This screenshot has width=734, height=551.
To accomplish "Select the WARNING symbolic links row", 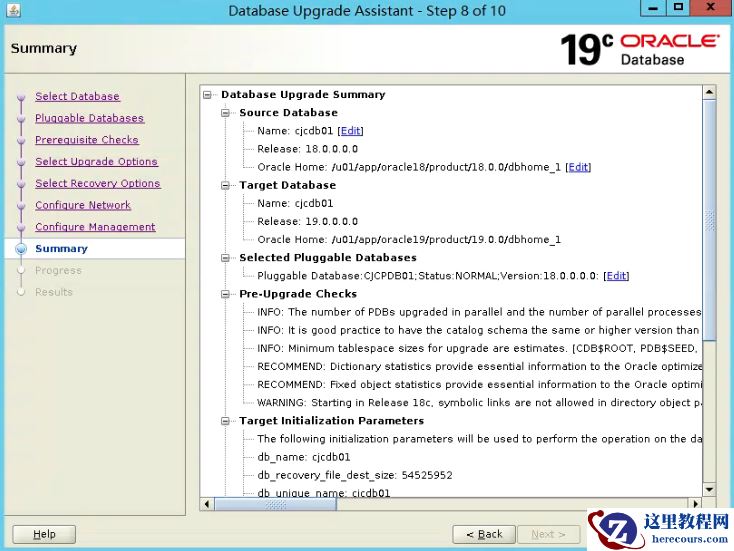I will click(x=479, y=403).
